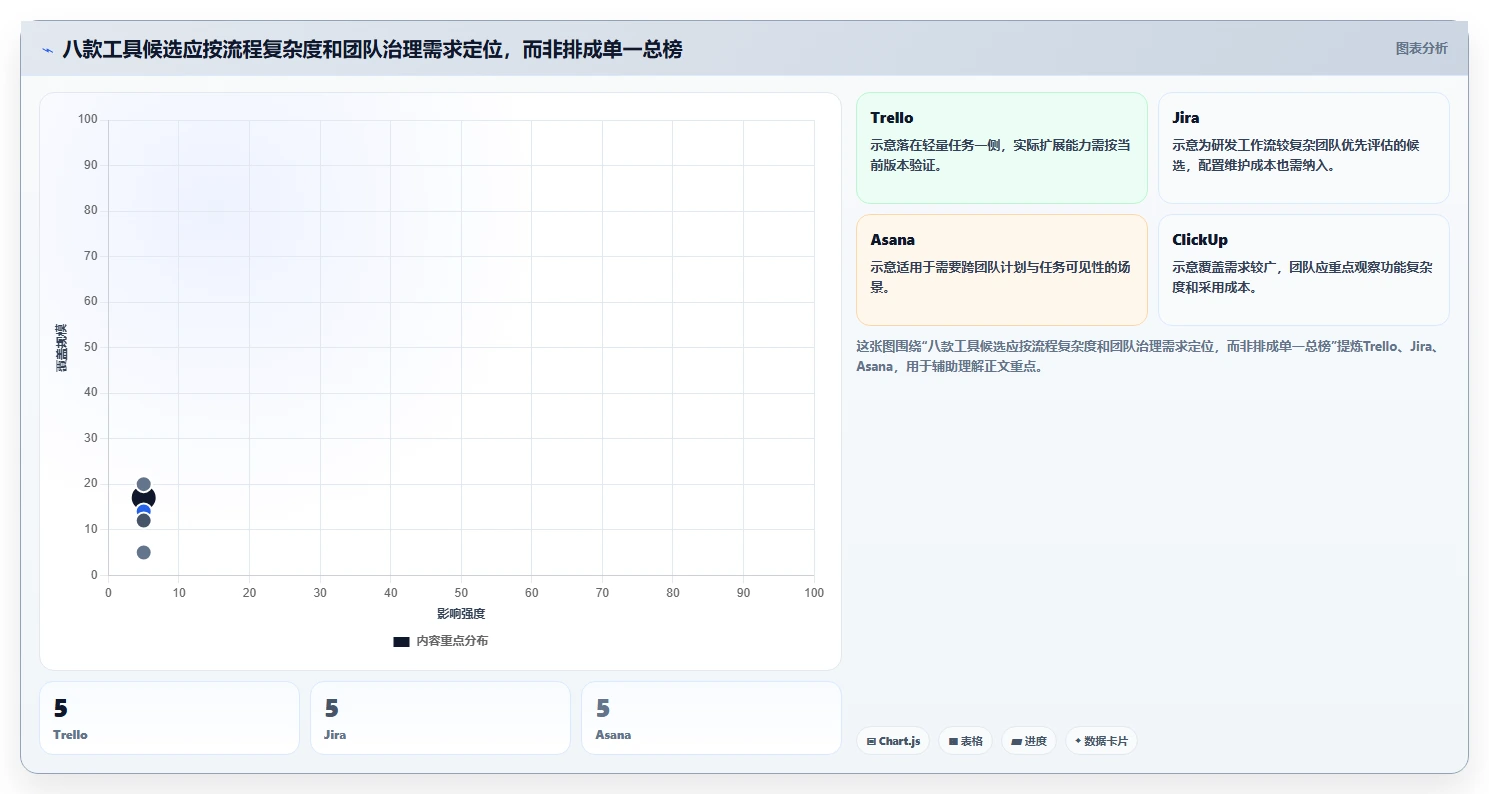1489x794 pixels.
Task: Select the 数据卡片 tag
Action: [x=1101, y=741]
